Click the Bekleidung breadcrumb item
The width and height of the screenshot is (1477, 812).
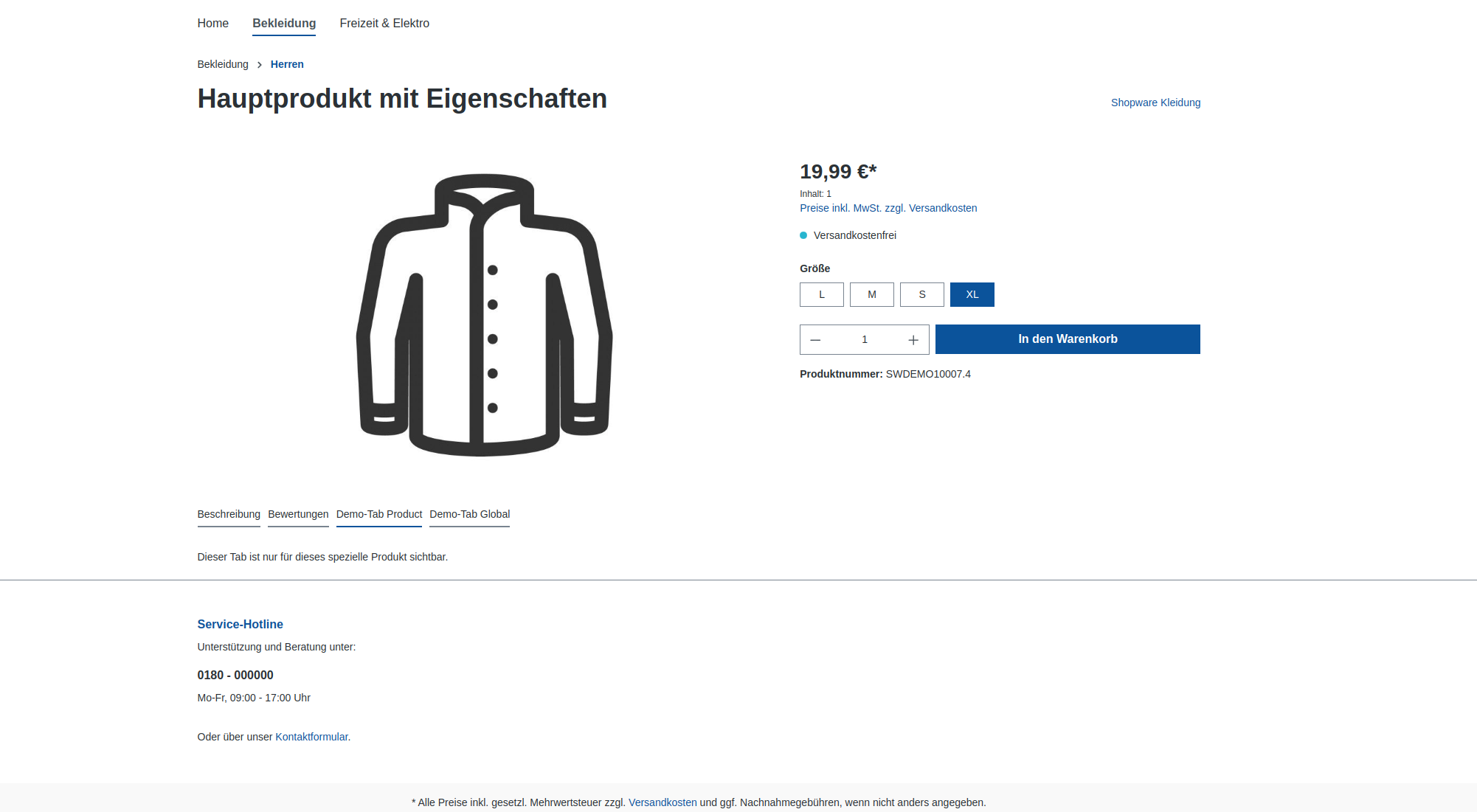click(x=223, y=64)
